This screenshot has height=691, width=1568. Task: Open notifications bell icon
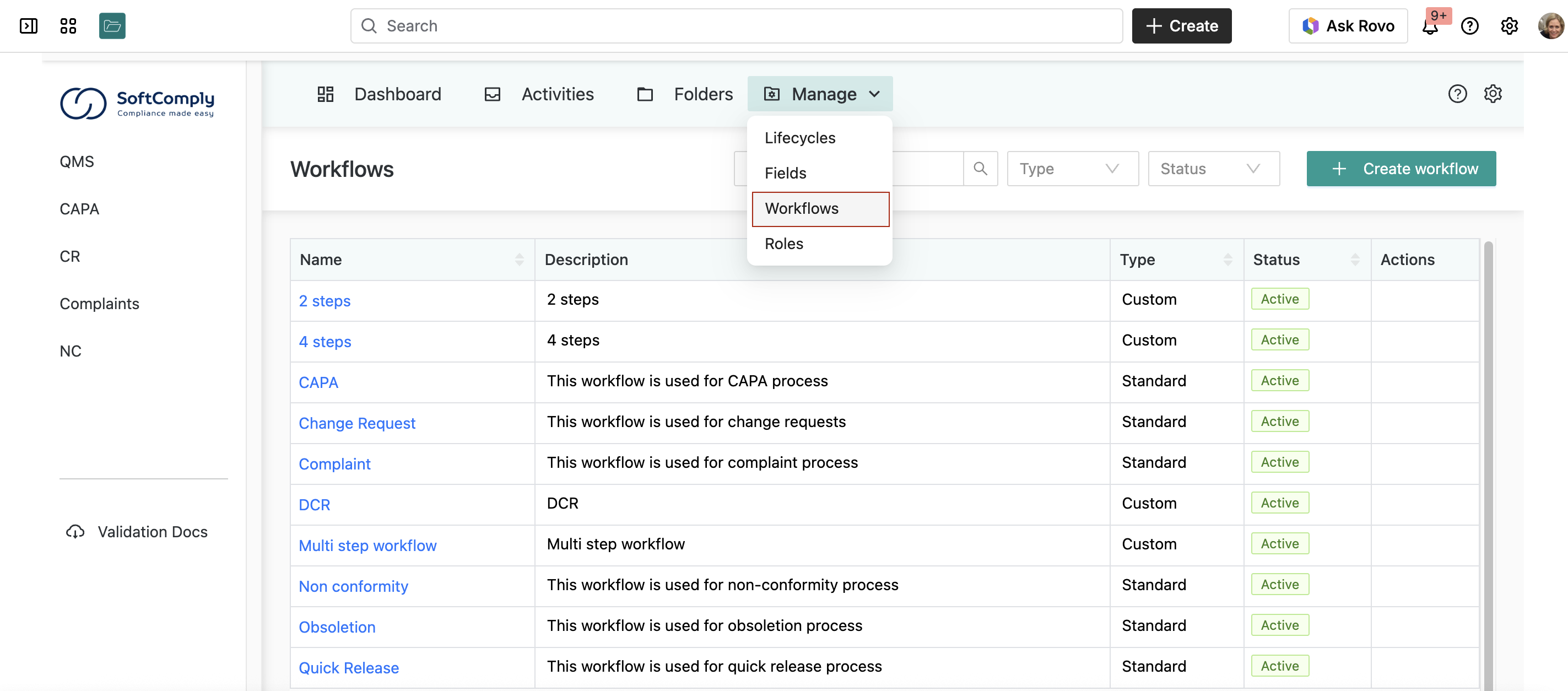1430,27
